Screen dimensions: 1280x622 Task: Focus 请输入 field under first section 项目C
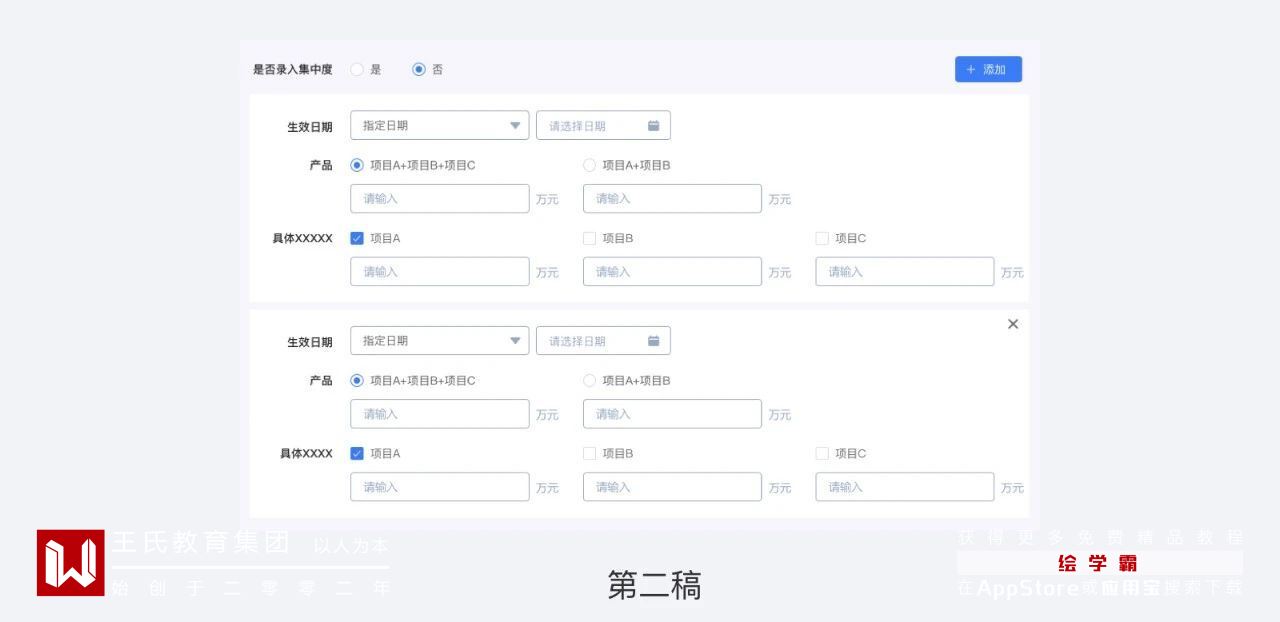[x=904, y=272]
